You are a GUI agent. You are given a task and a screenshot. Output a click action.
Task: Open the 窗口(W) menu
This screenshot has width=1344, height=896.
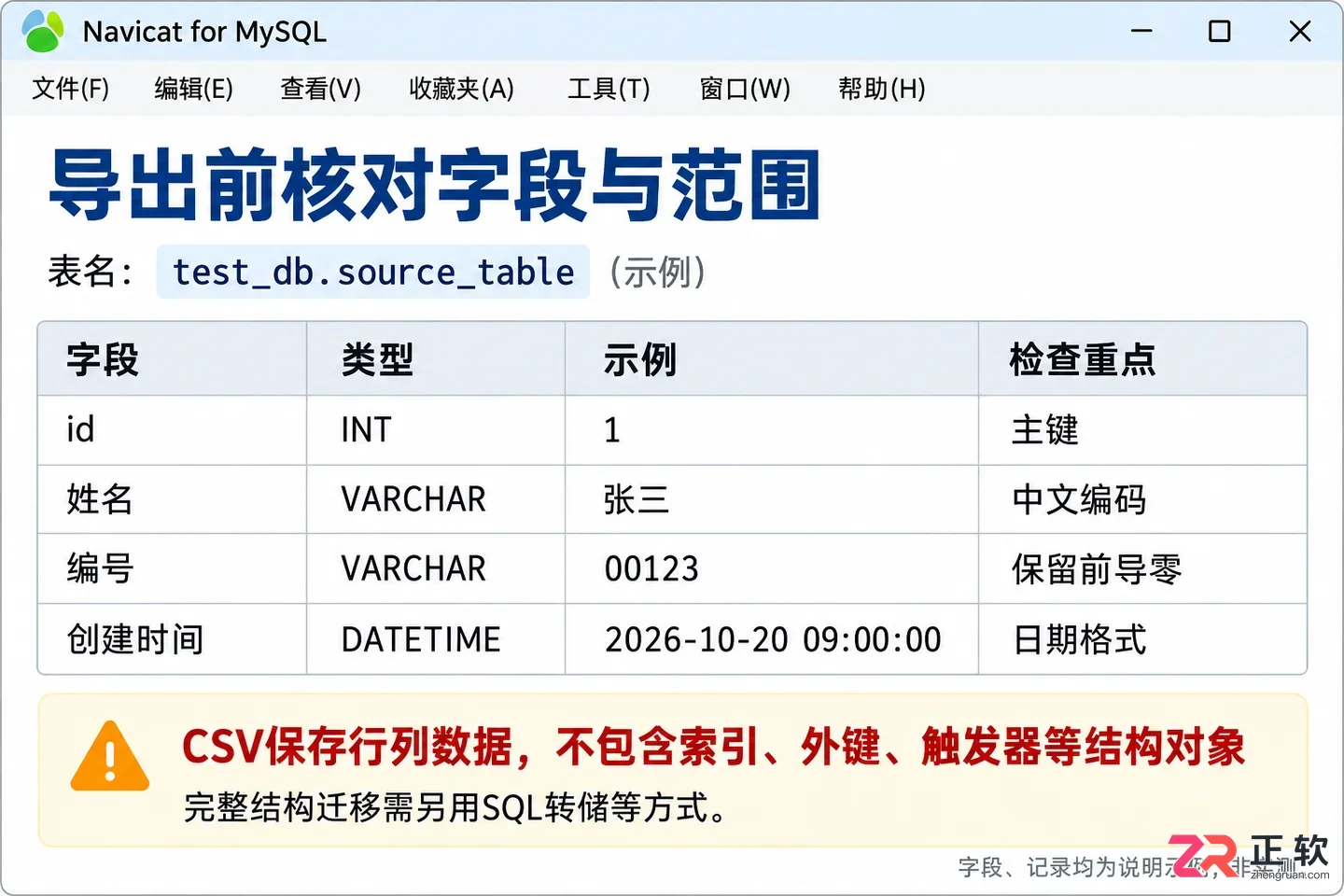745,89
